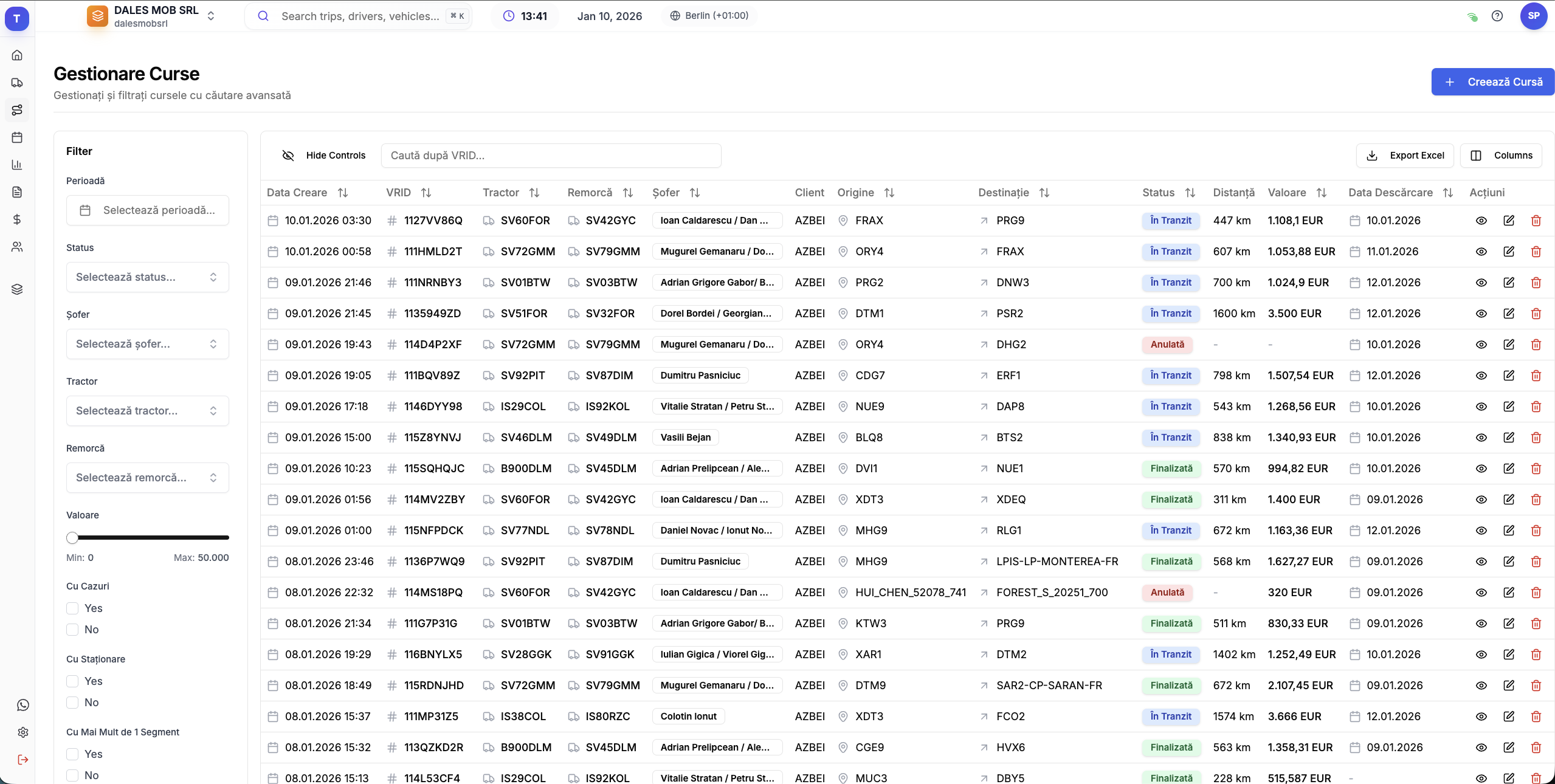Open the dollar finance sidebar icon

pyautogui.click(x=17, y=219)
